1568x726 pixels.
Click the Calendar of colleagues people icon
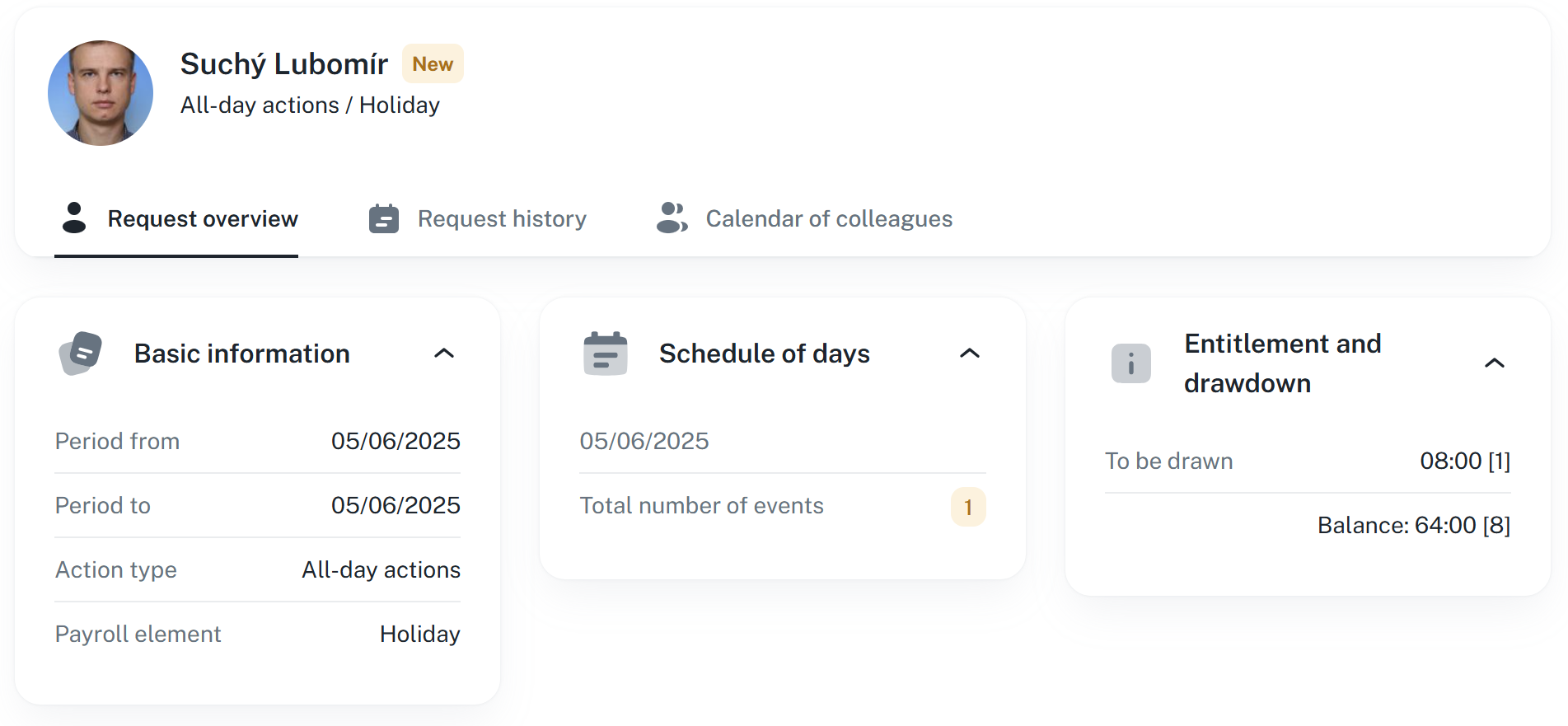(x=672, y=218)
